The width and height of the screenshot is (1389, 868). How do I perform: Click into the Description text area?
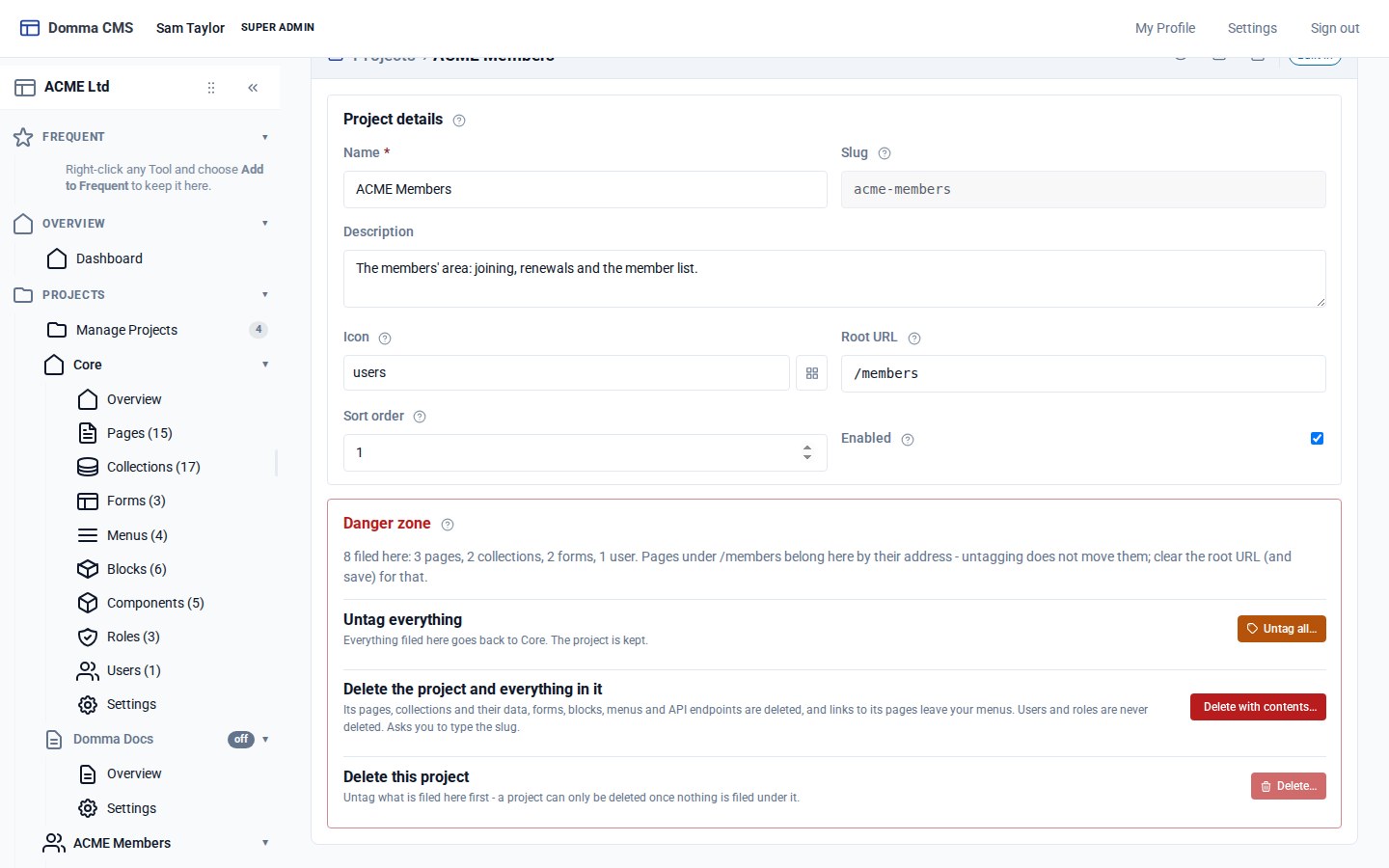[x=834, y=279]
